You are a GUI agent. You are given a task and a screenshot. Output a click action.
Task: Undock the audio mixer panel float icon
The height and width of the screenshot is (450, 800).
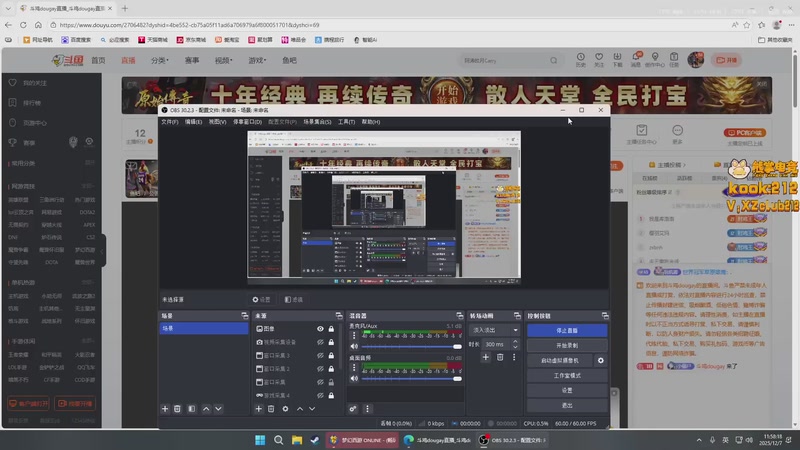pyautogui.click(x=460, y=316)
